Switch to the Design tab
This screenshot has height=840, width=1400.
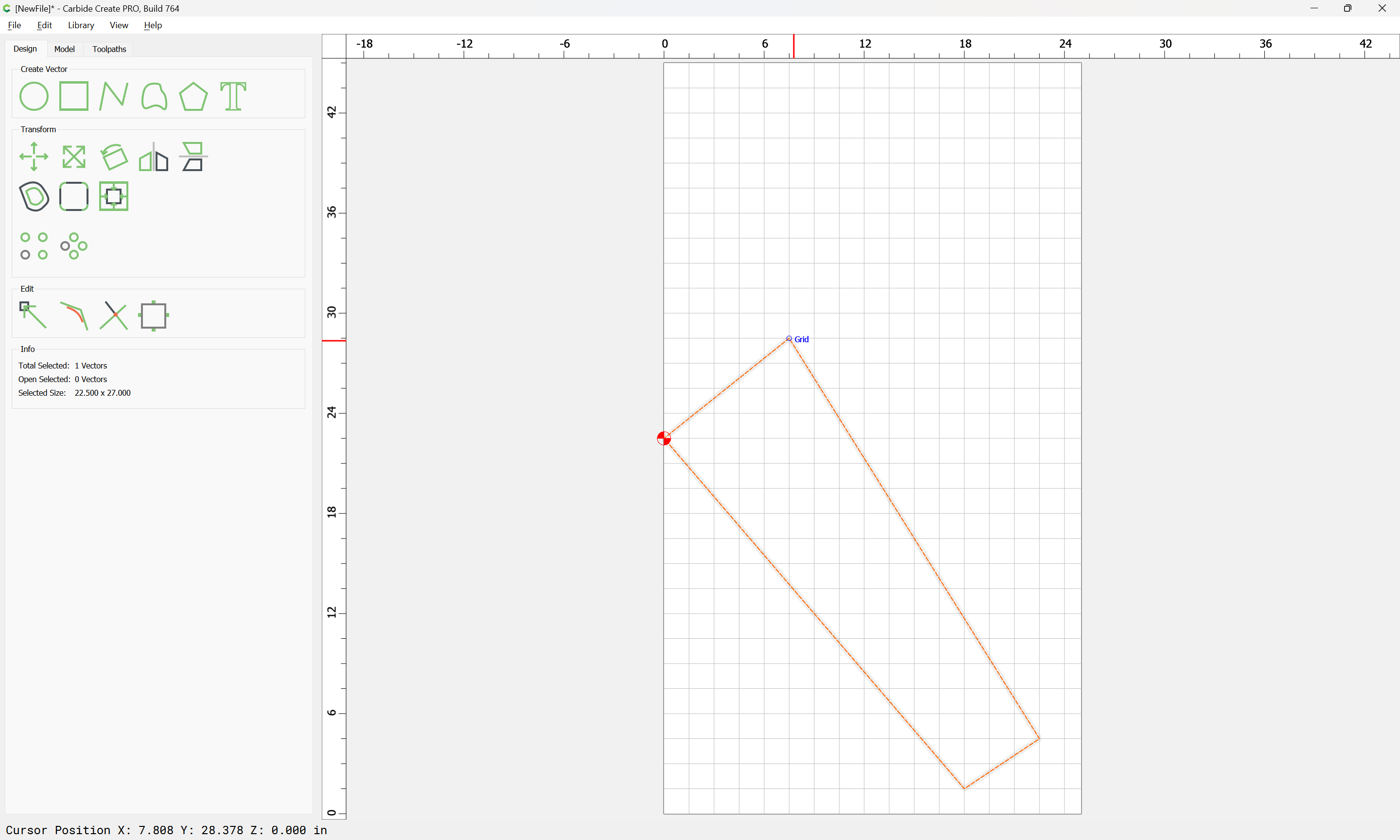pos(25,49)
